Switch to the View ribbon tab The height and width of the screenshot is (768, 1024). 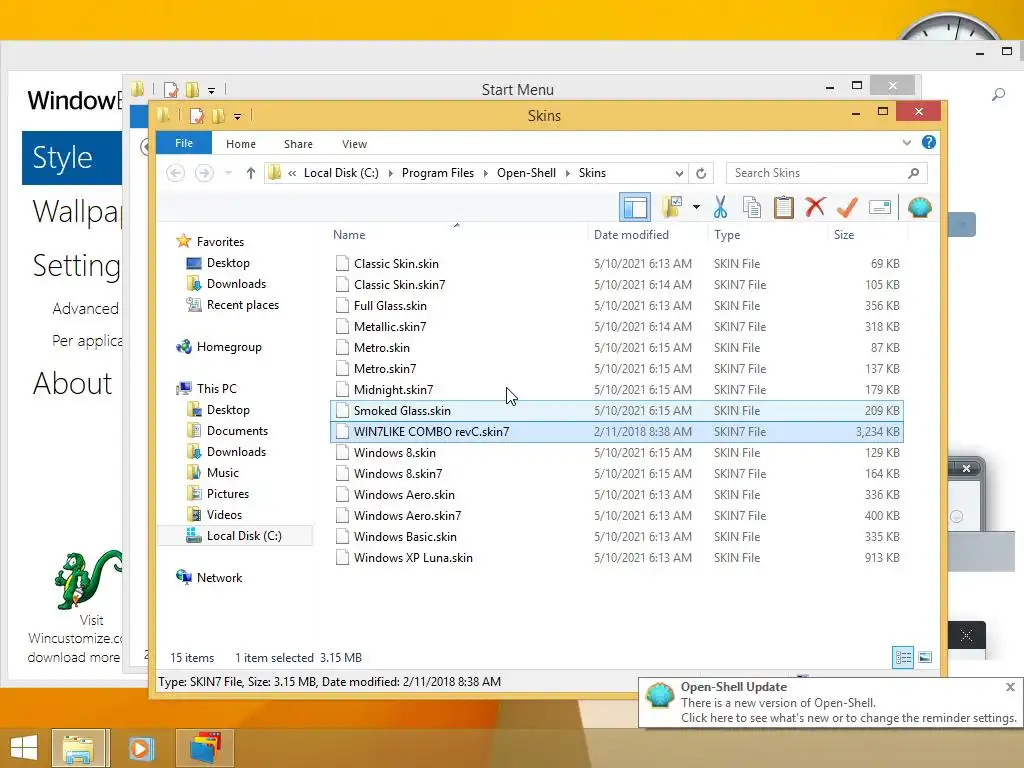(354, 144)
